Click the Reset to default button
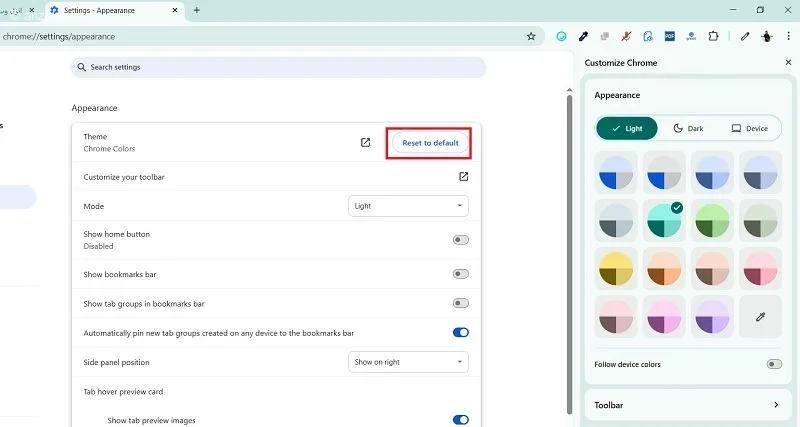This screenshot has width=800, height=427. coord(430,143)
